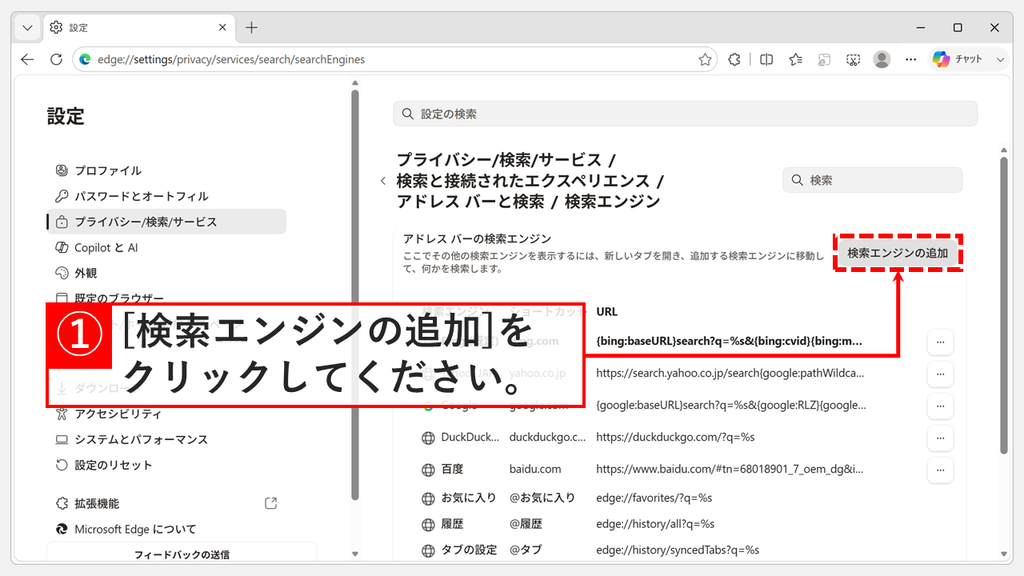Open Copilot と AI settings section

click(167, 248)
